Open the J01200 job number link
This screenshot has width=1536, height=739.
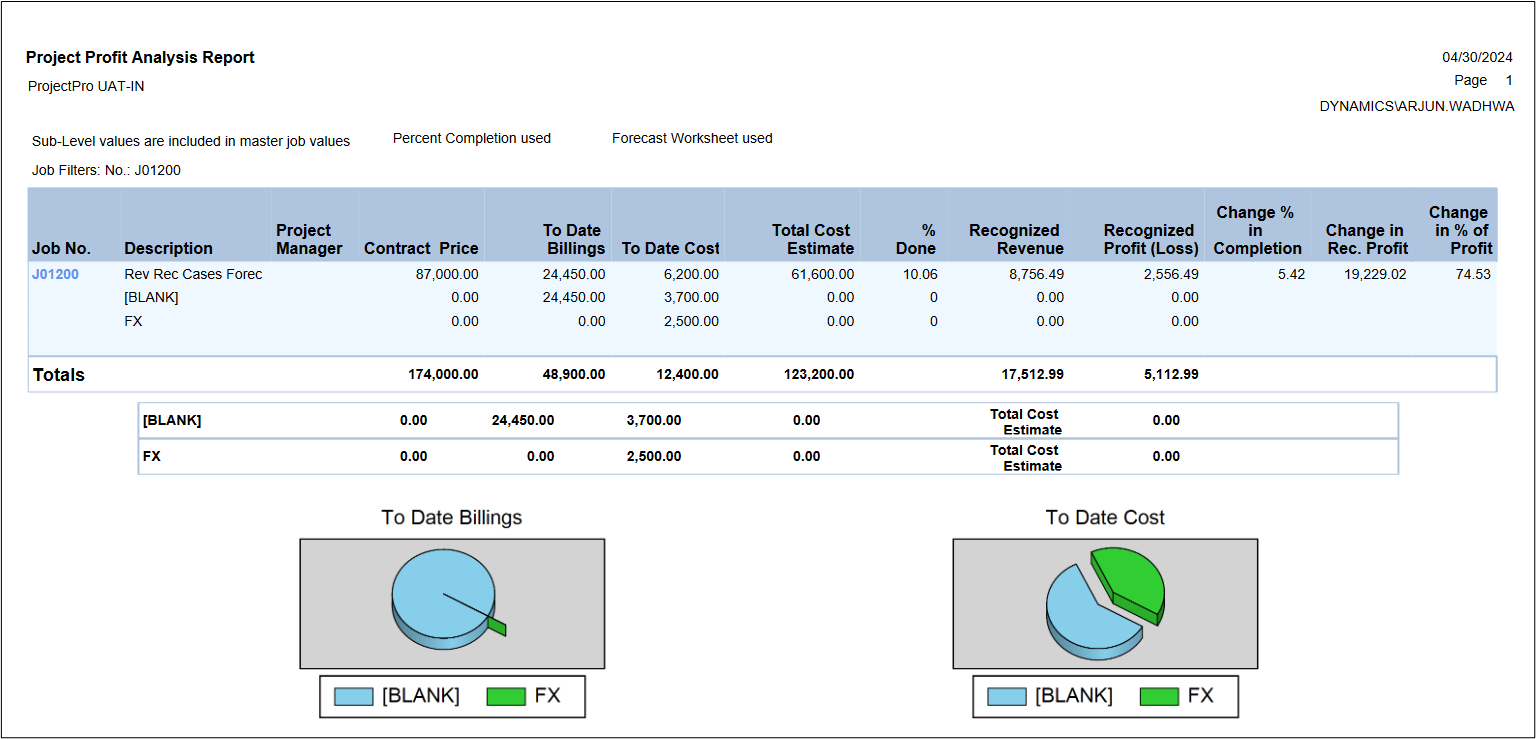pos(55,274)
